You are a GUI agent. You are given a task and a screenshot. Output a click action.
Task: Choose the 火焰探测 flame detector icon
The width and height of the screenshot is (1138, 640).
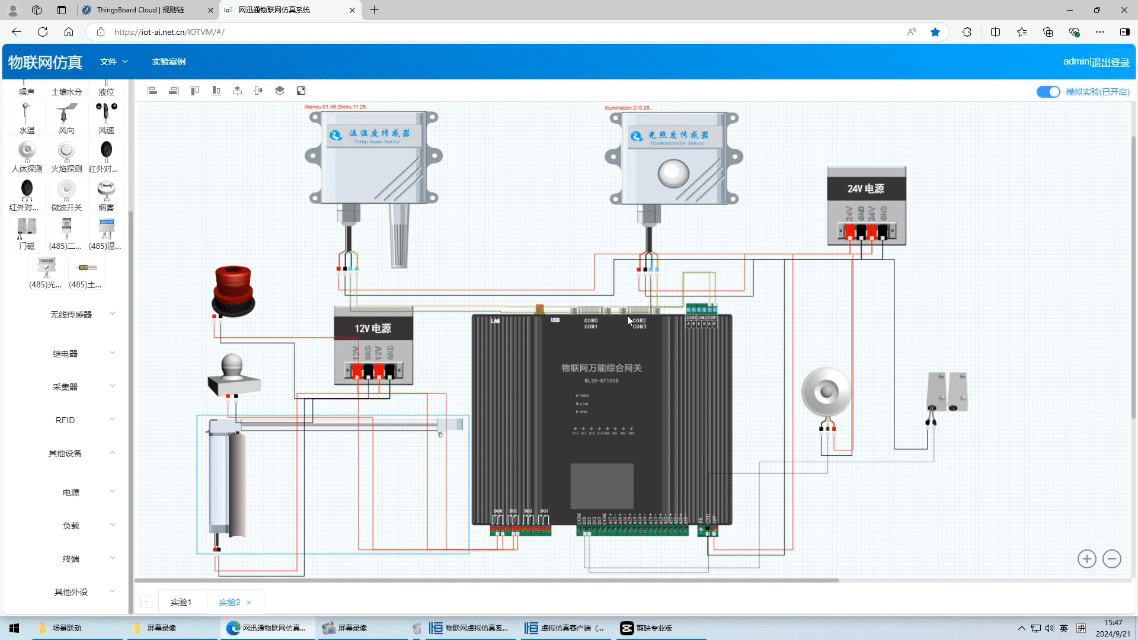[66, 154]
